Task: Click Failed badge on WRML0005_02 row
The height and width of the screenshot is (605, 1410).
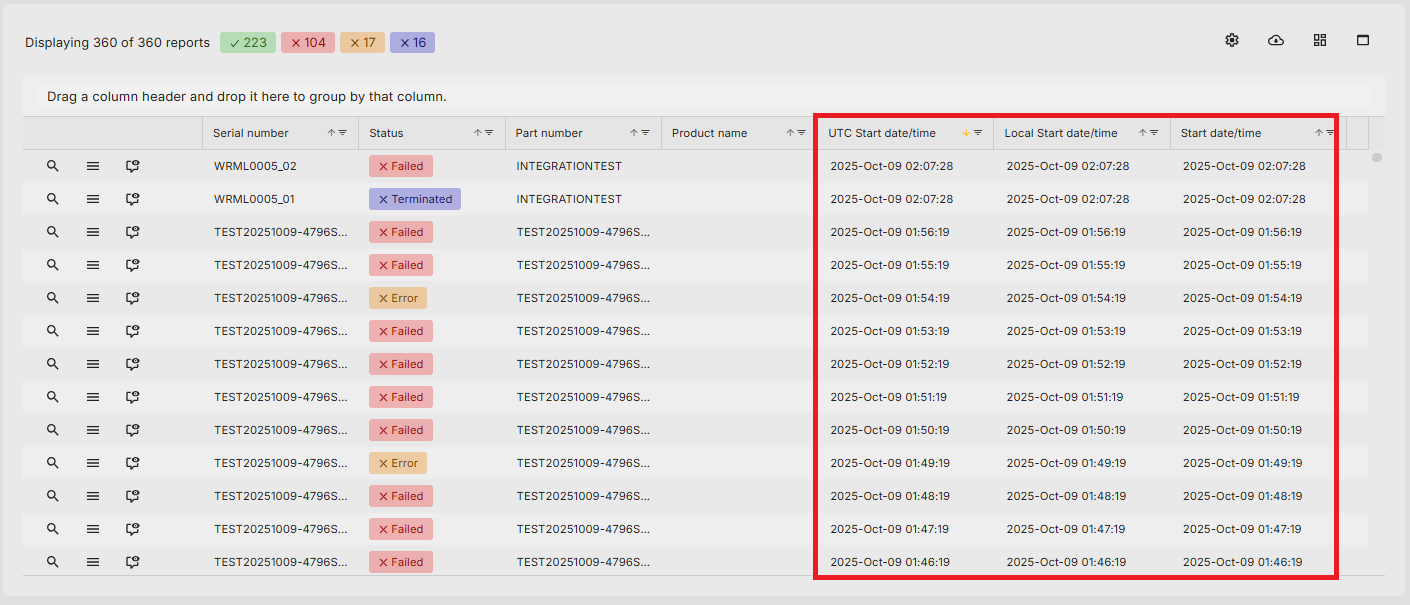Action: 401,166
